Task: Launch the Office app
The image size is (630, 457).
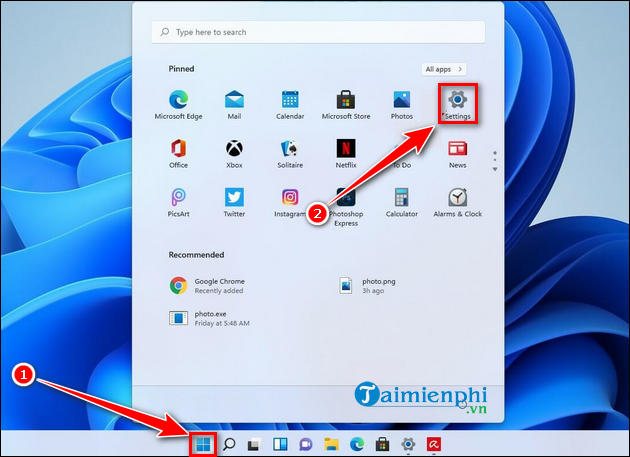Action: click(178, 154)
